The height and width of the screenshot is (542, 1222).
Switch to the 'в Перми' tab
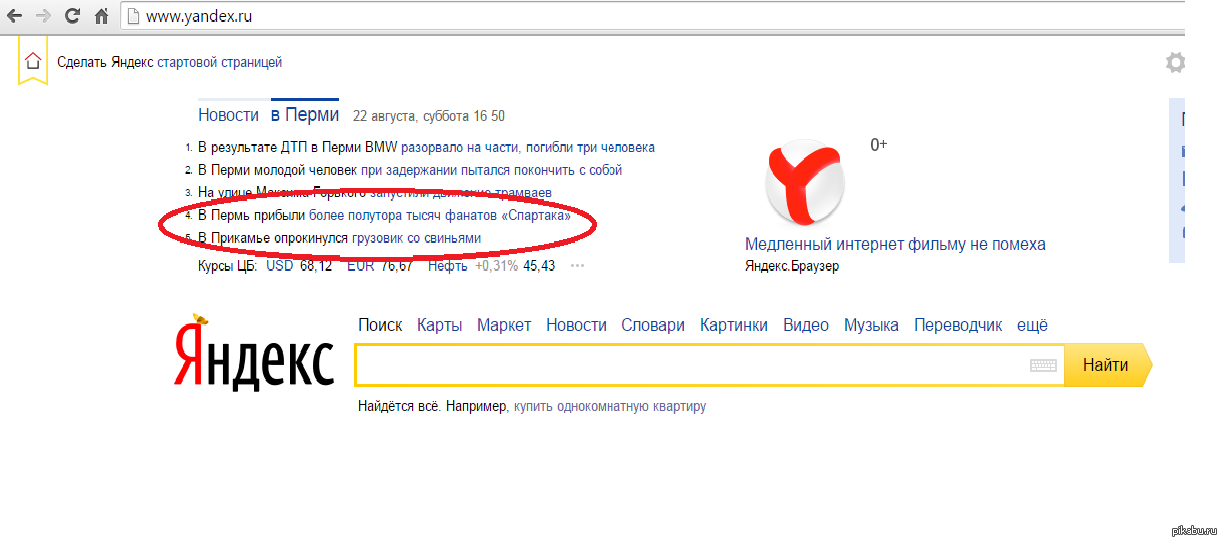click(x=305, y=115)
